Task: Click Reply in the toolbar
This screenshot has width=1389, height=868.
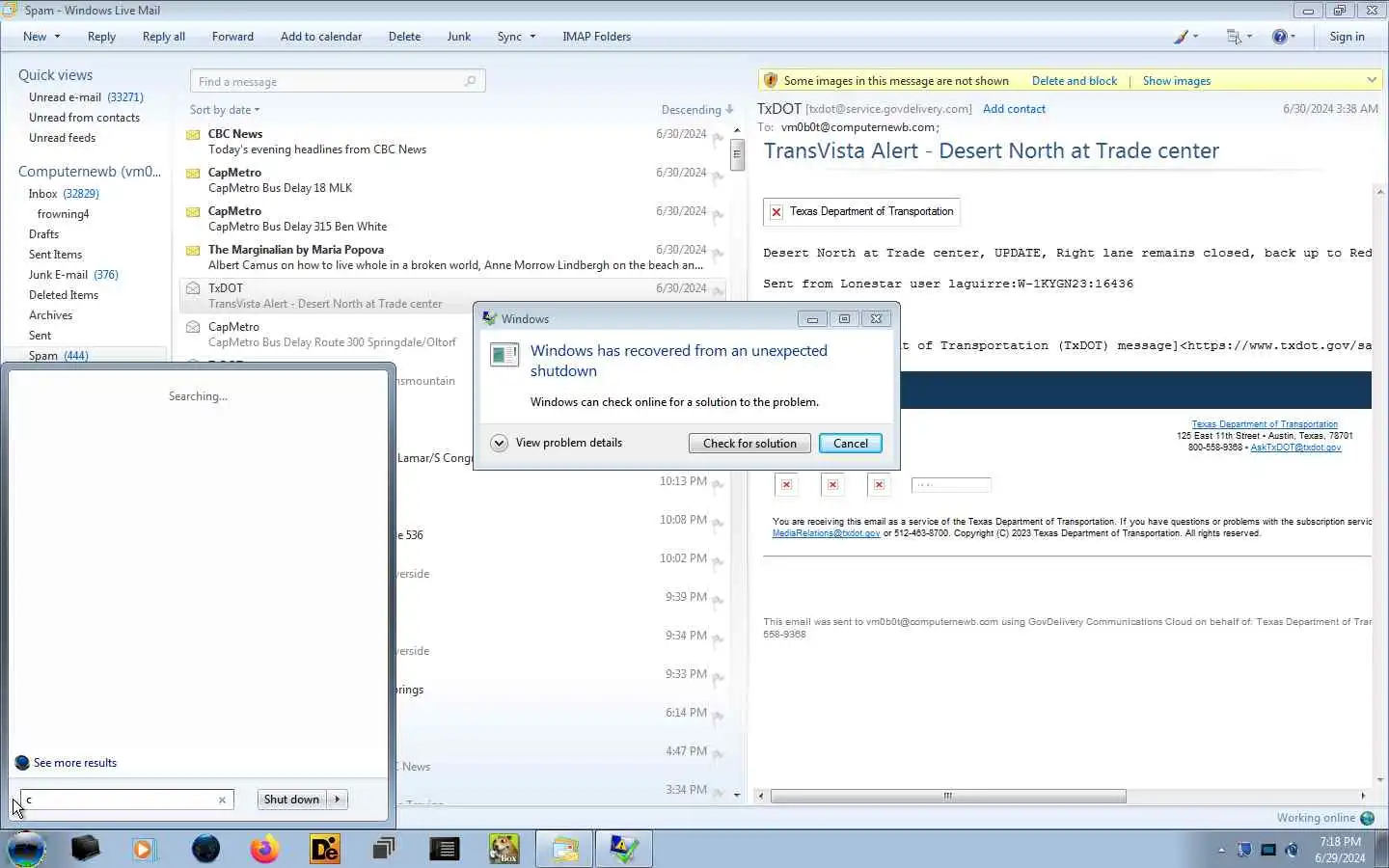Action: [101, 37]
